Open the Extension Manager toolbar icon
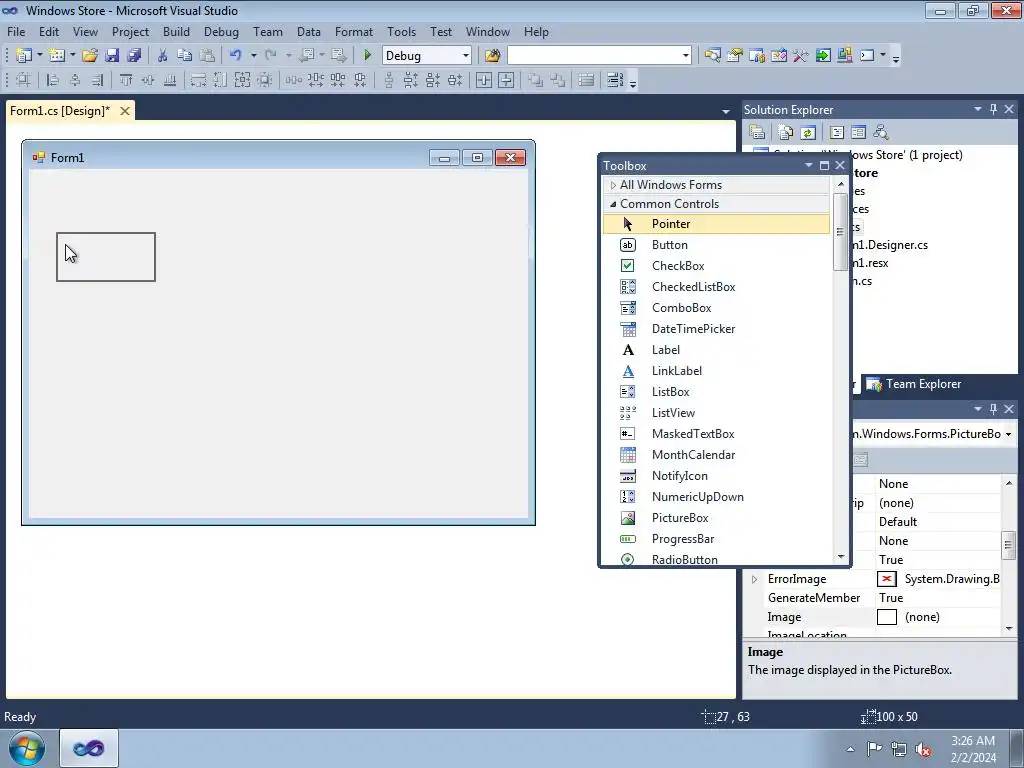1024x768 pixels. [x=845, y=56]
